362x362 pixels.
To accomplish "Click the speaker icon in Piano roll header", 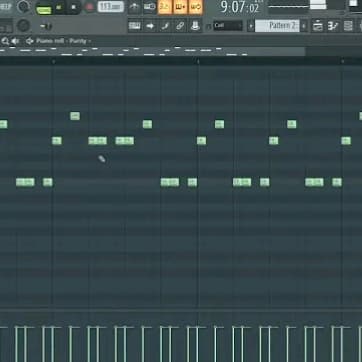I will (x=15, y=41).
